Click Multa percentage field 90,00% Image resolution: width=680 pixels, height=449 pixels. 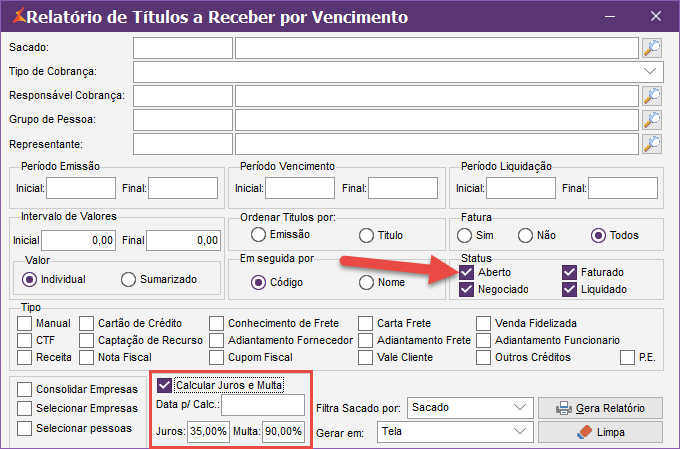284,432
